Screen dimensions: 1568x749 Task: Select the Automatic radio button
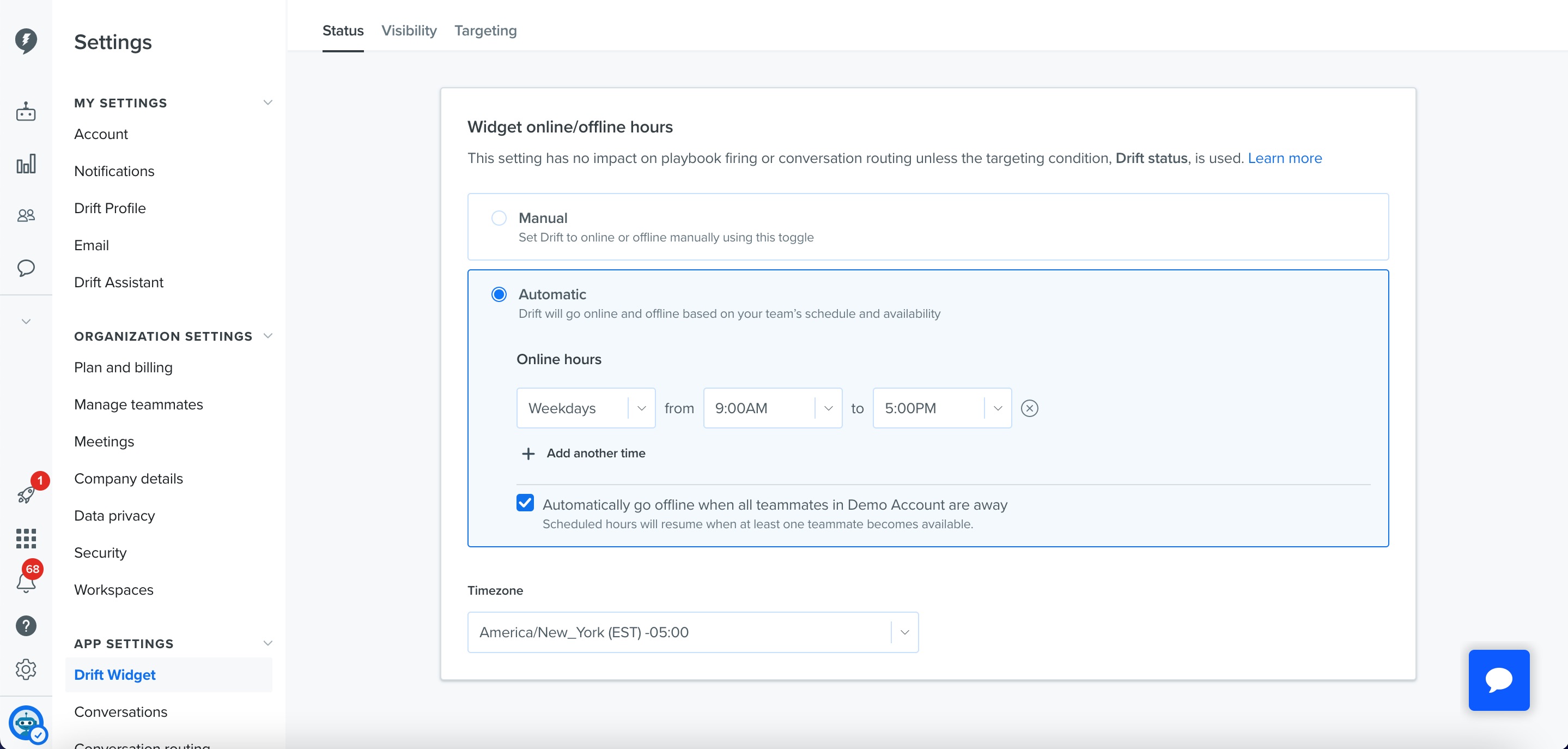point(499,295)
